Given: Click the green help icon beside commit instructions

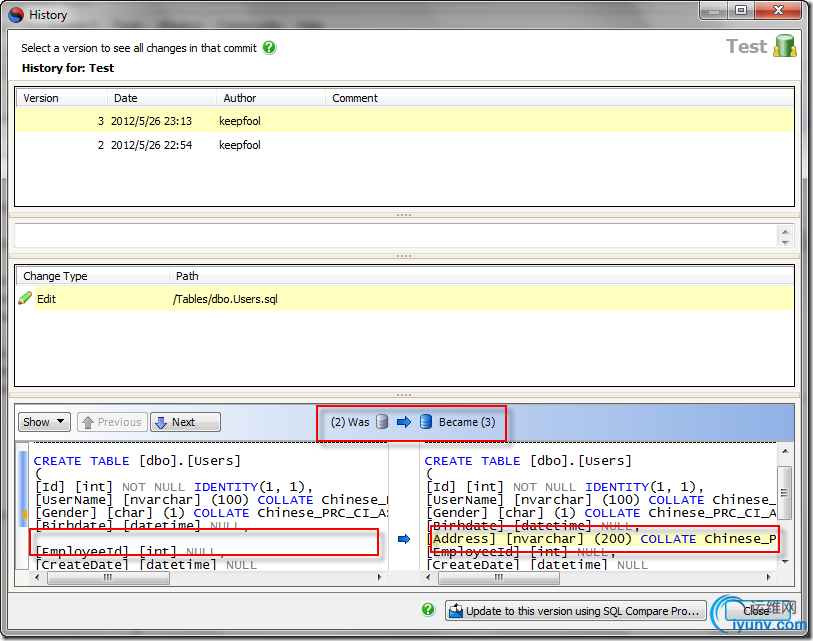Looking at the screenshot, I should point(269,48).
